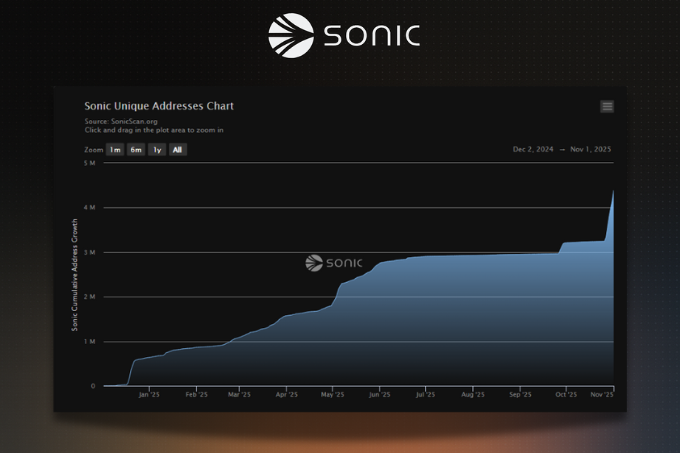Viewport: 680px width, 453px height.
Task: Click the Jun '25 x-axis label
Action: point(379,394)
